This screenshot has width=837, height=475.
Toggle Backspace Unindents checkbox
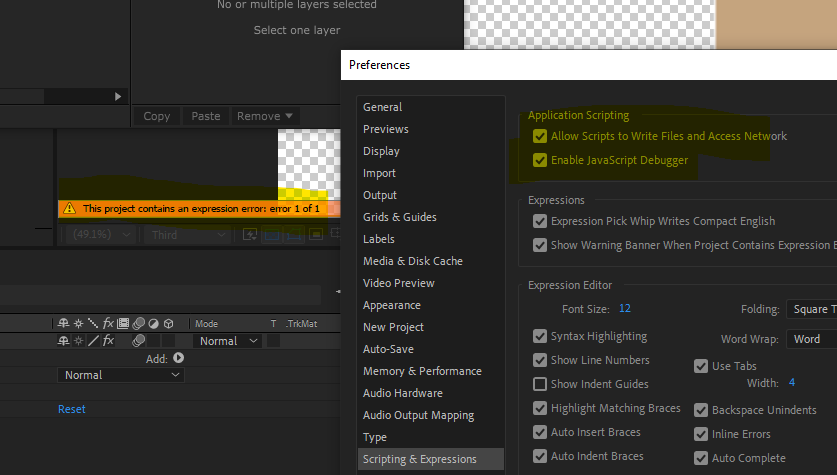701,410
